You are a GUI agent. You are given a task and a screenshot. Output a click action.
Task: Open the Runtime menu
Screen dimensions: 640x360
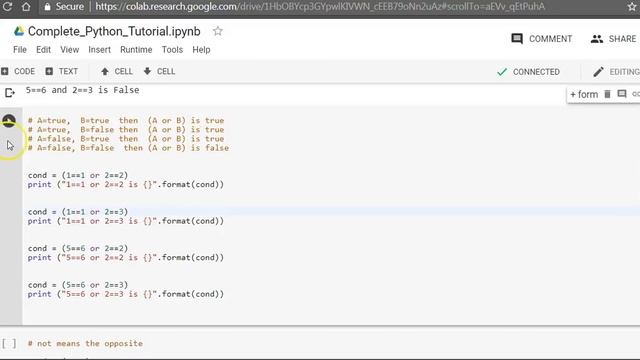[x=136, y=50]
